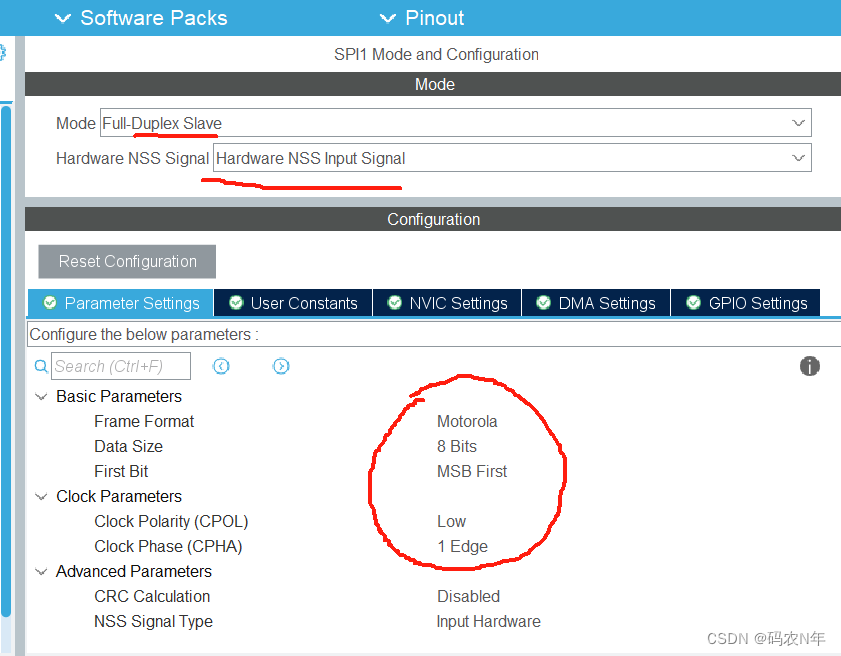Click the previous search result arrow icon
Viewport: 841px width, 656px height.
(221, 366)
